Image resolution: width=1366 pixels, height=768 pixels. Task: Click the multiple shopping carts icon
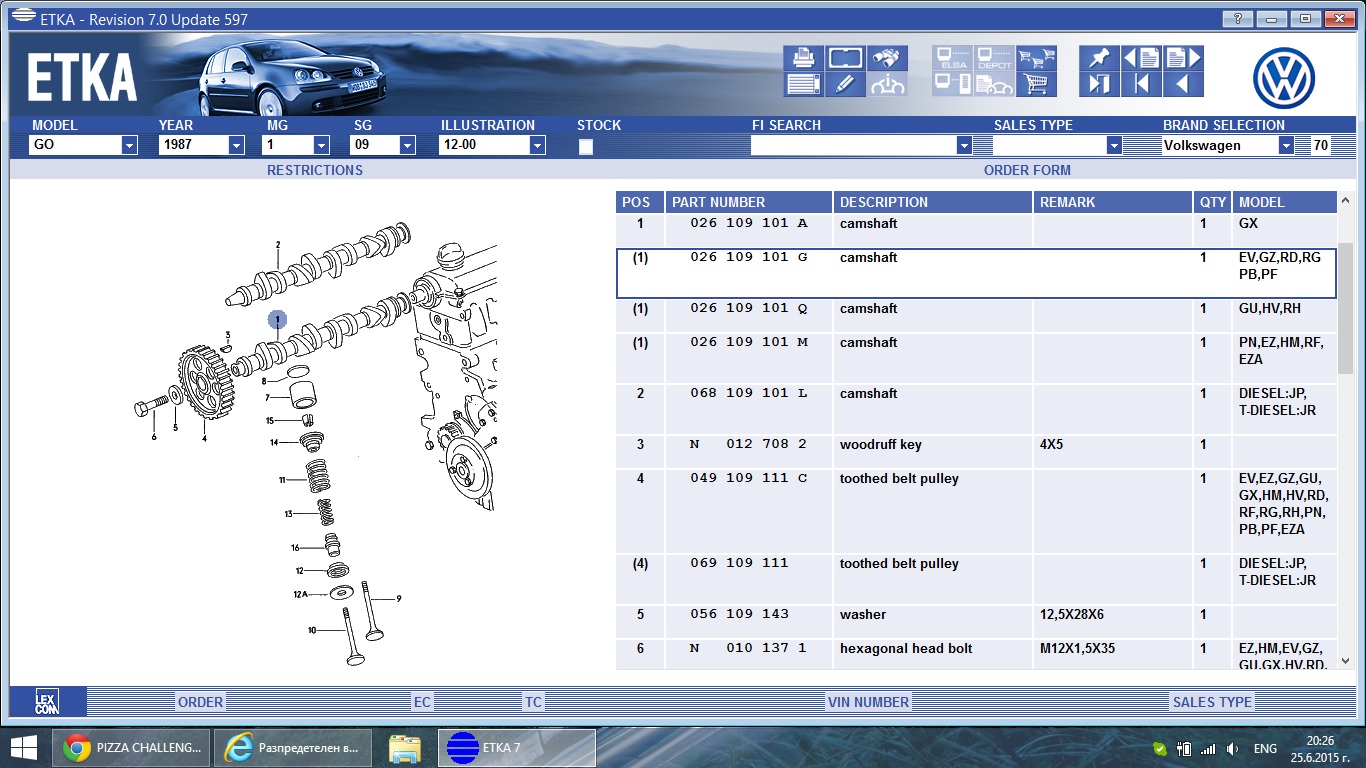click(1036, 58)
